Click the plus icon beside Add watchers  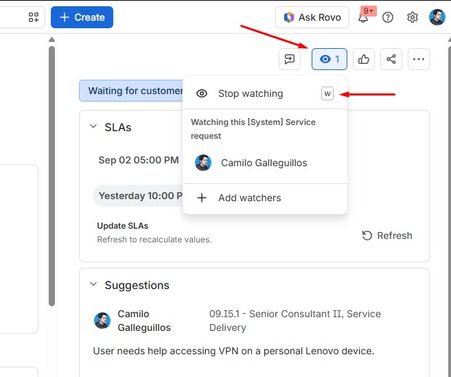coord(202,198)
